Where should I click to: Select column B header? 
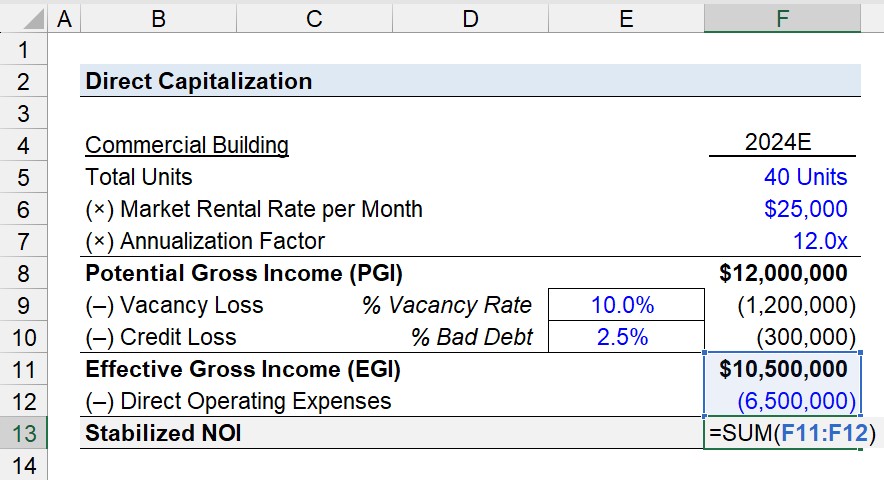tap(158, 19)
